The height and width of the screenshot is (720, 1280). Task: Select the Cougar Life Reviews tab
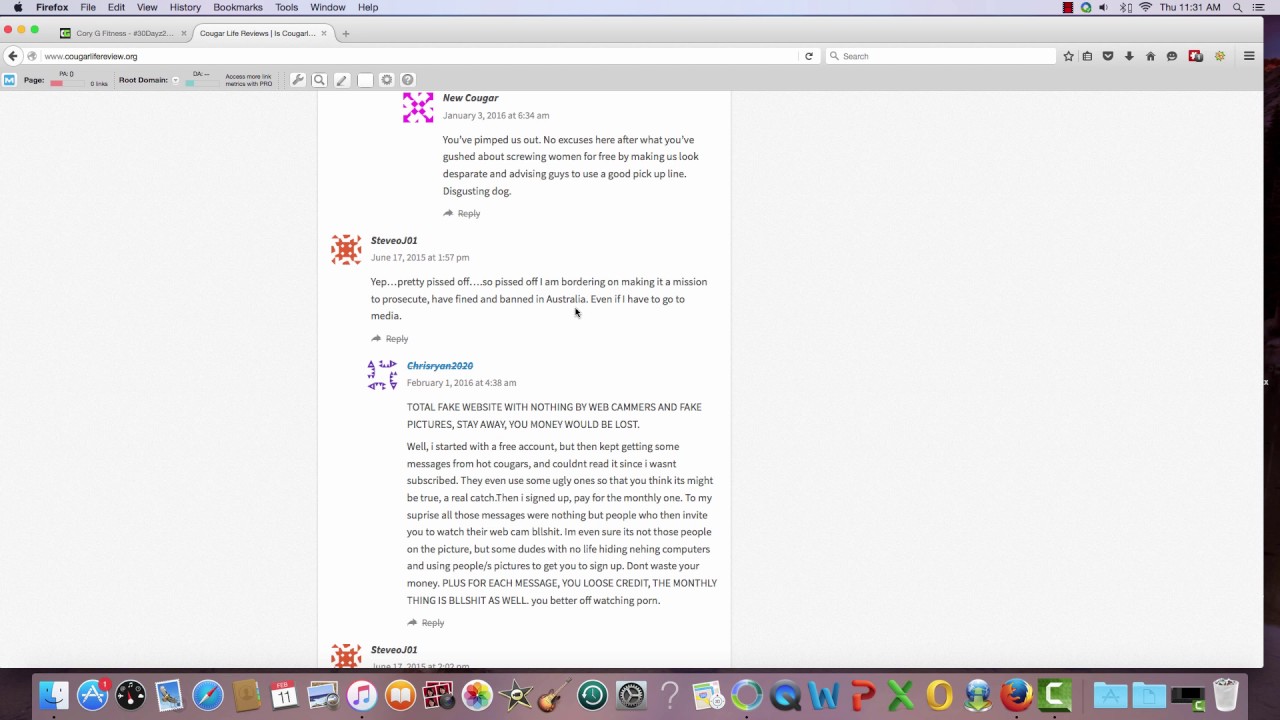262,33
